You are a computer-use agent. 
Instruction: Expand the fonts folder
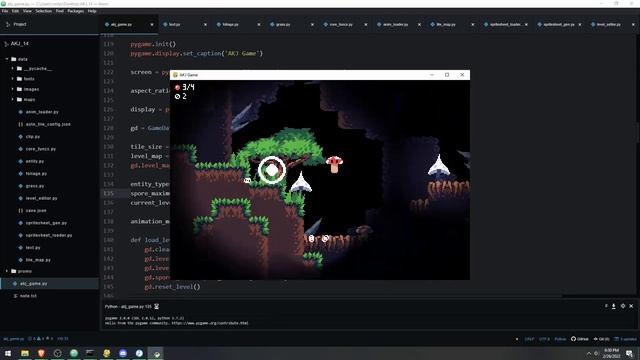tap(13, 79)
